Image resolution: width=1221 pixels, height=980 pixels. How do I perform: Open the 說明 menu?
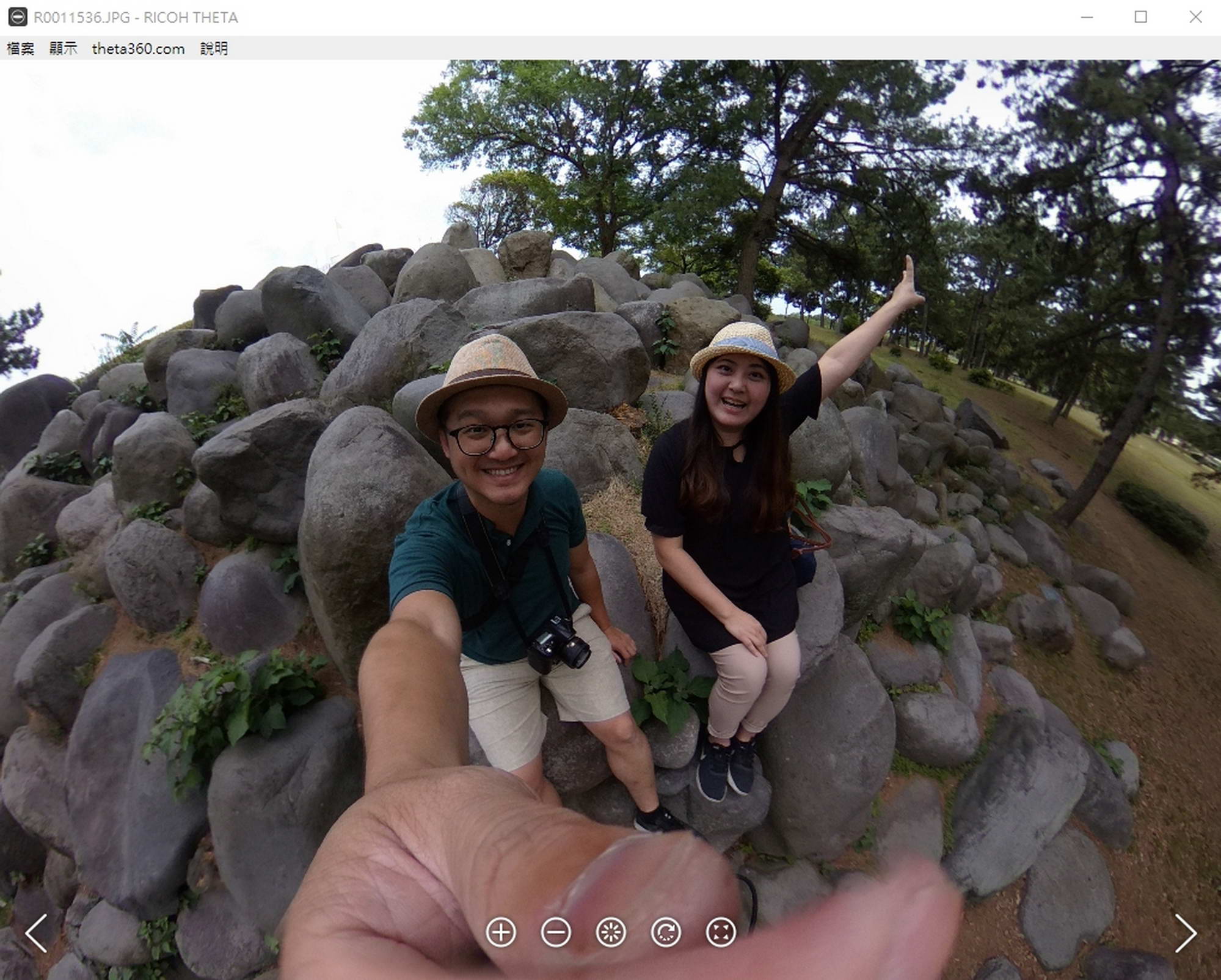tap(214, 48)
